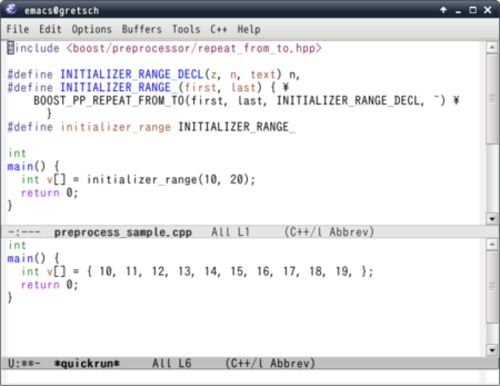Click the upper pane scrollbar thumb
This screenshot has height=386, width=500.
click(x=492, y=99)
